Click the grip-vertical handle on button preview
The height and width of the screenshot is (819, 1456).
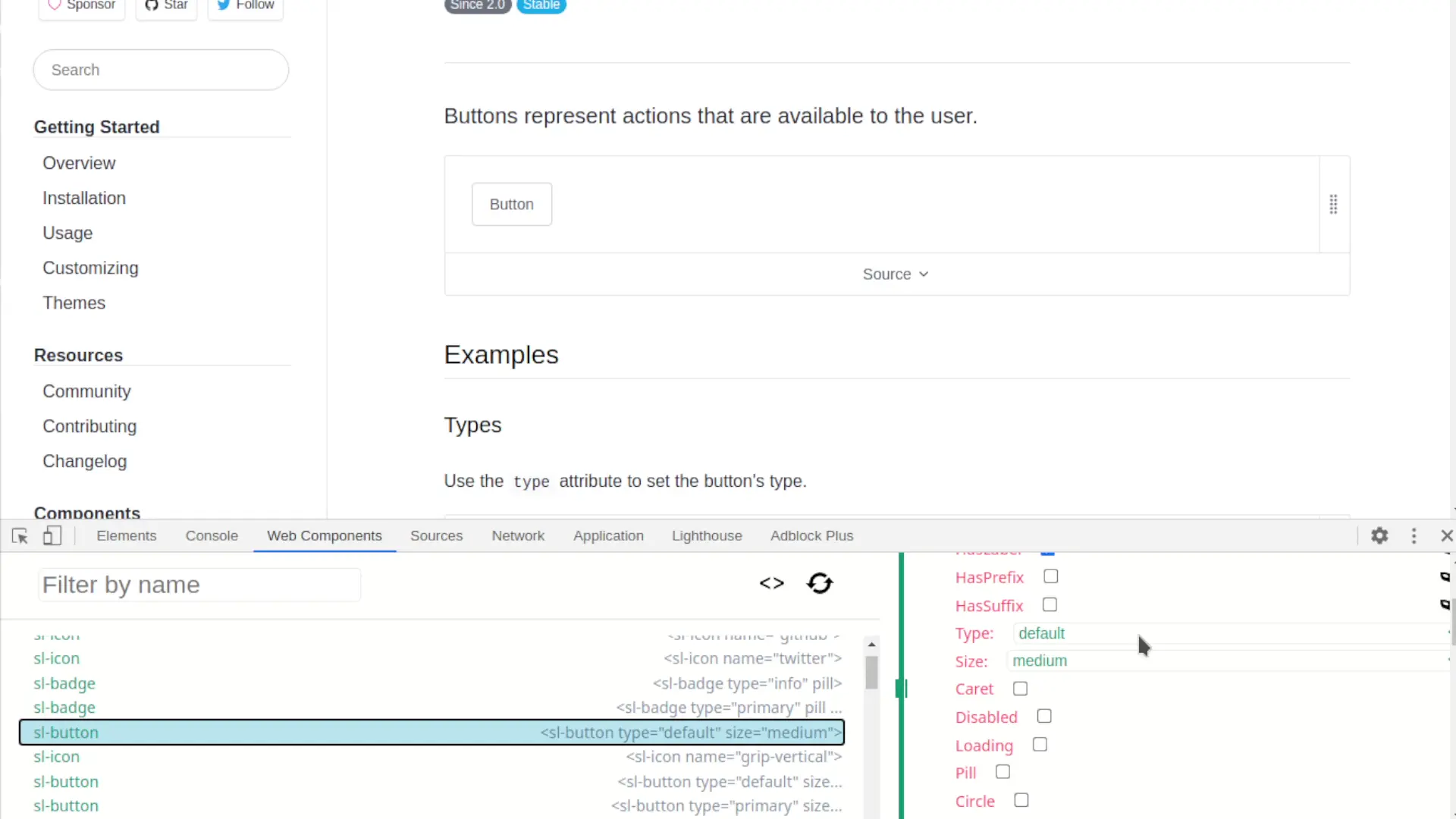[1333, 204]
